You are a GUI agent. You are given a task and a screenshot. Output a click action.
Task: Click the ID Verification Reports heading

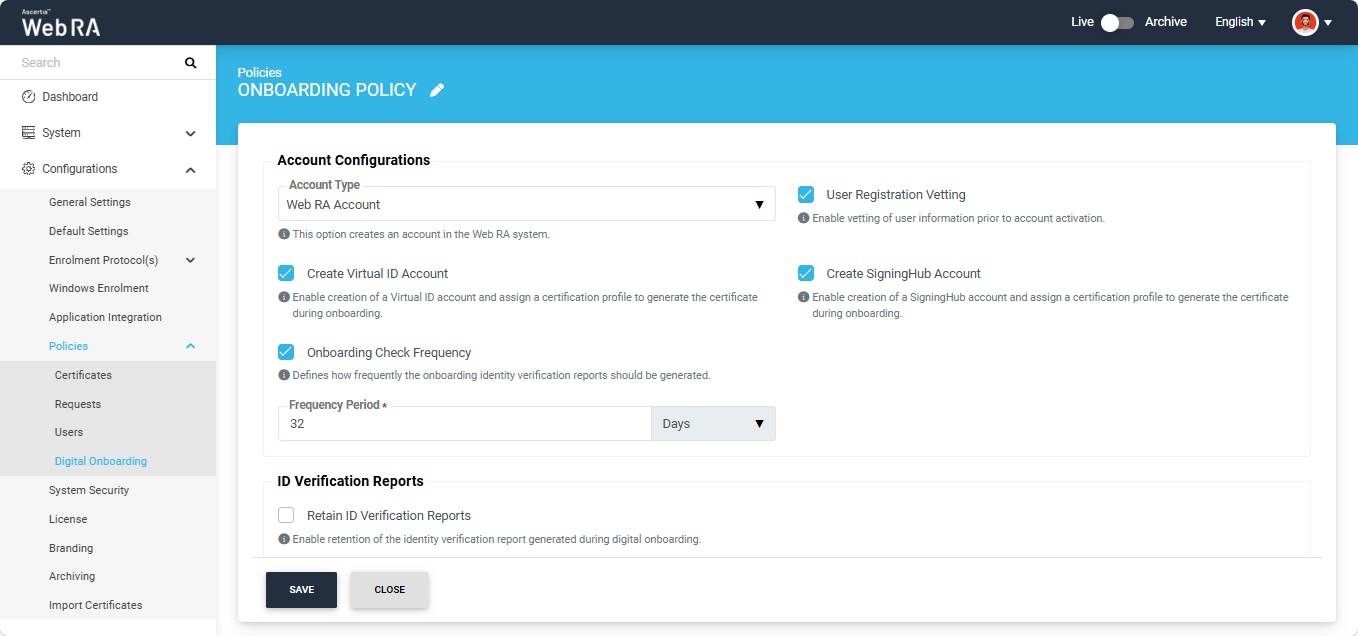coord(350,481)
